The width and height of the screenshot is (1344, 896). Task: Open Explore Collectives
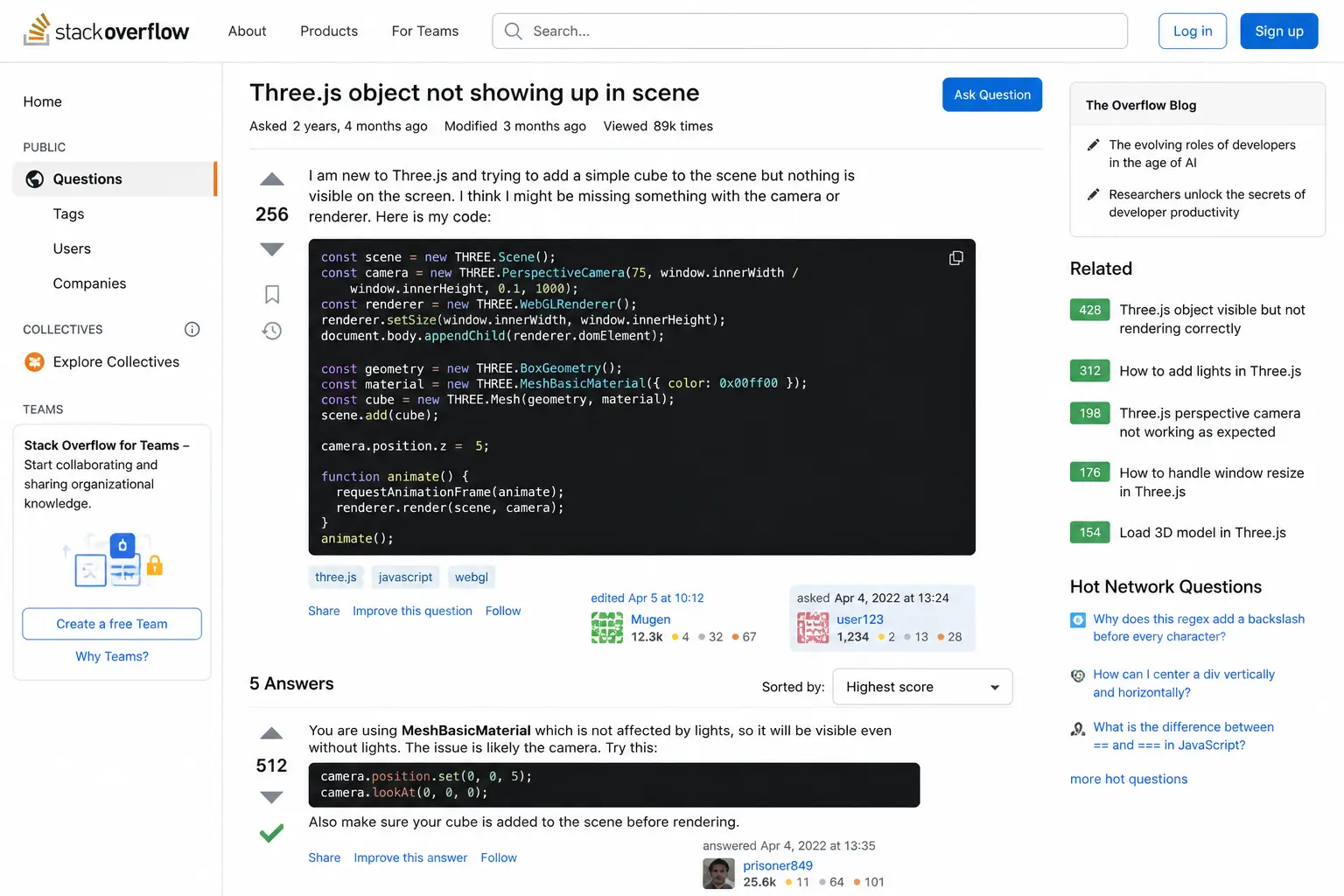point(116,362)
